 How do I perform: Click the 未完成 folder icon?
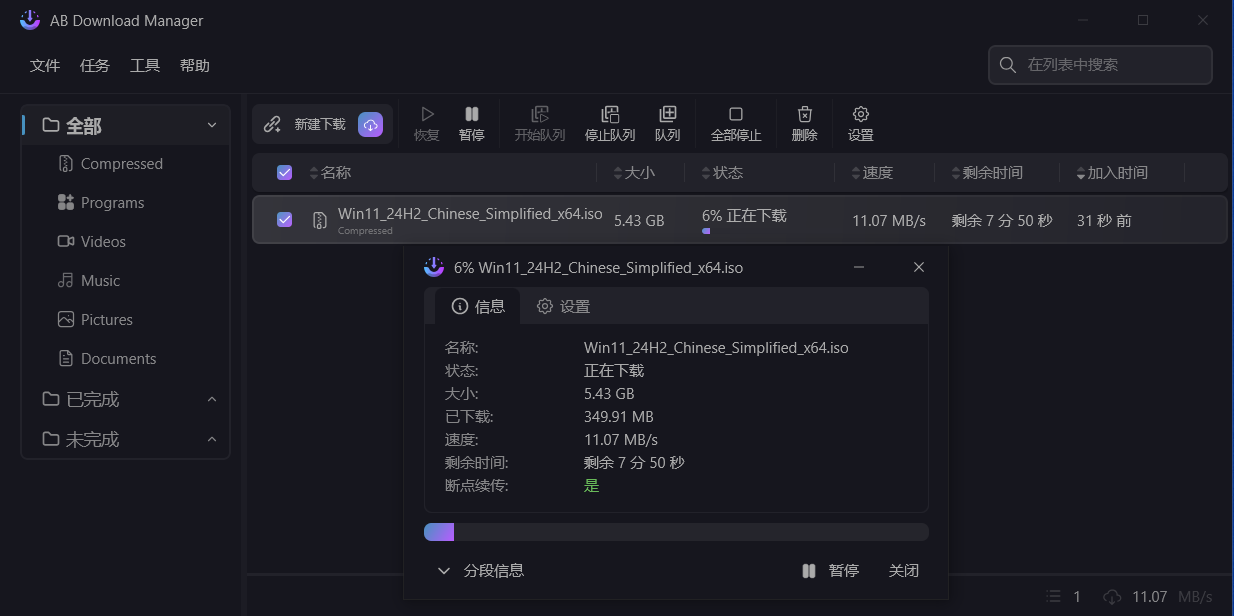coord(51,439)
